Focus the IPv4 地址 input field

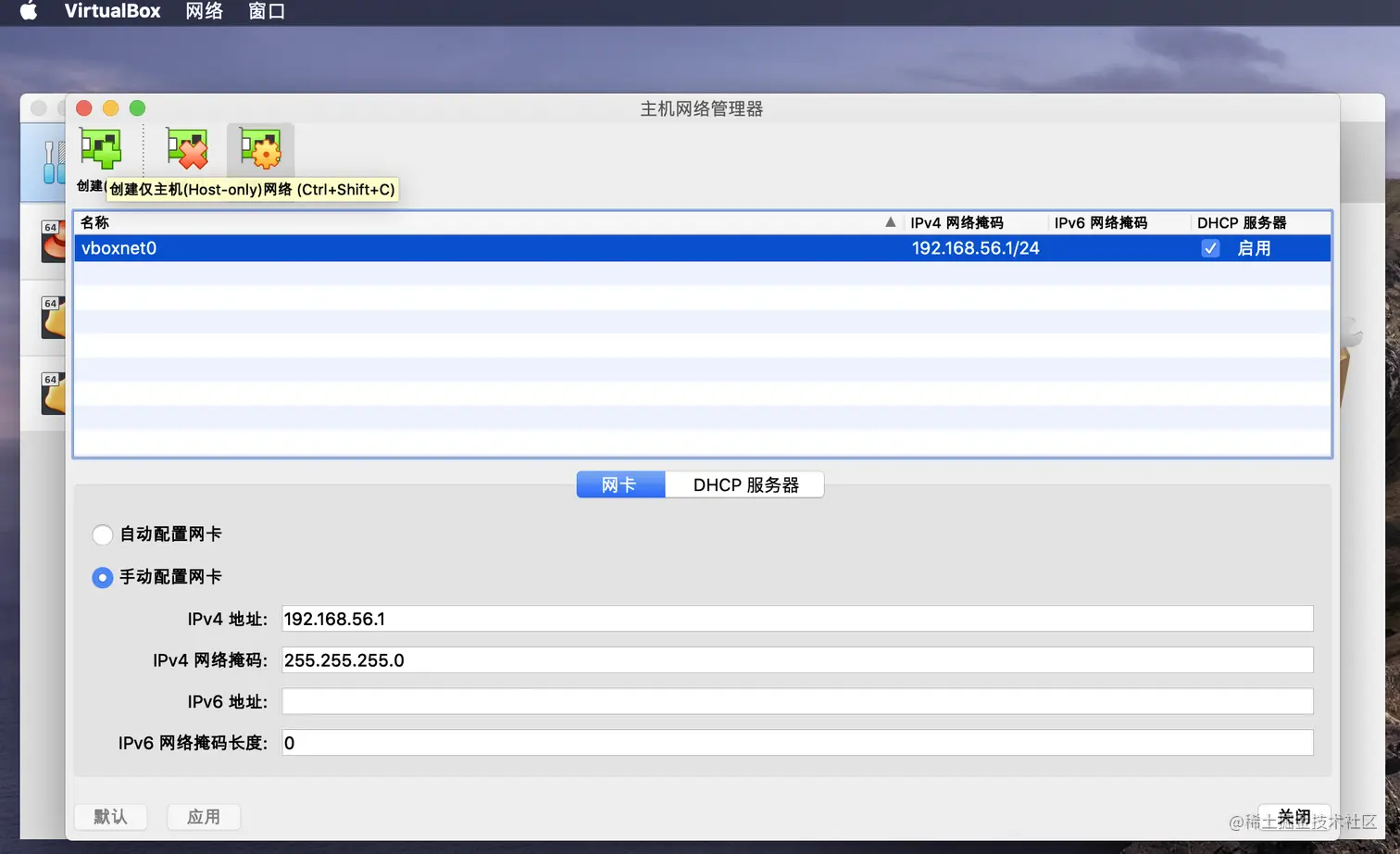[x=797, y=619]
